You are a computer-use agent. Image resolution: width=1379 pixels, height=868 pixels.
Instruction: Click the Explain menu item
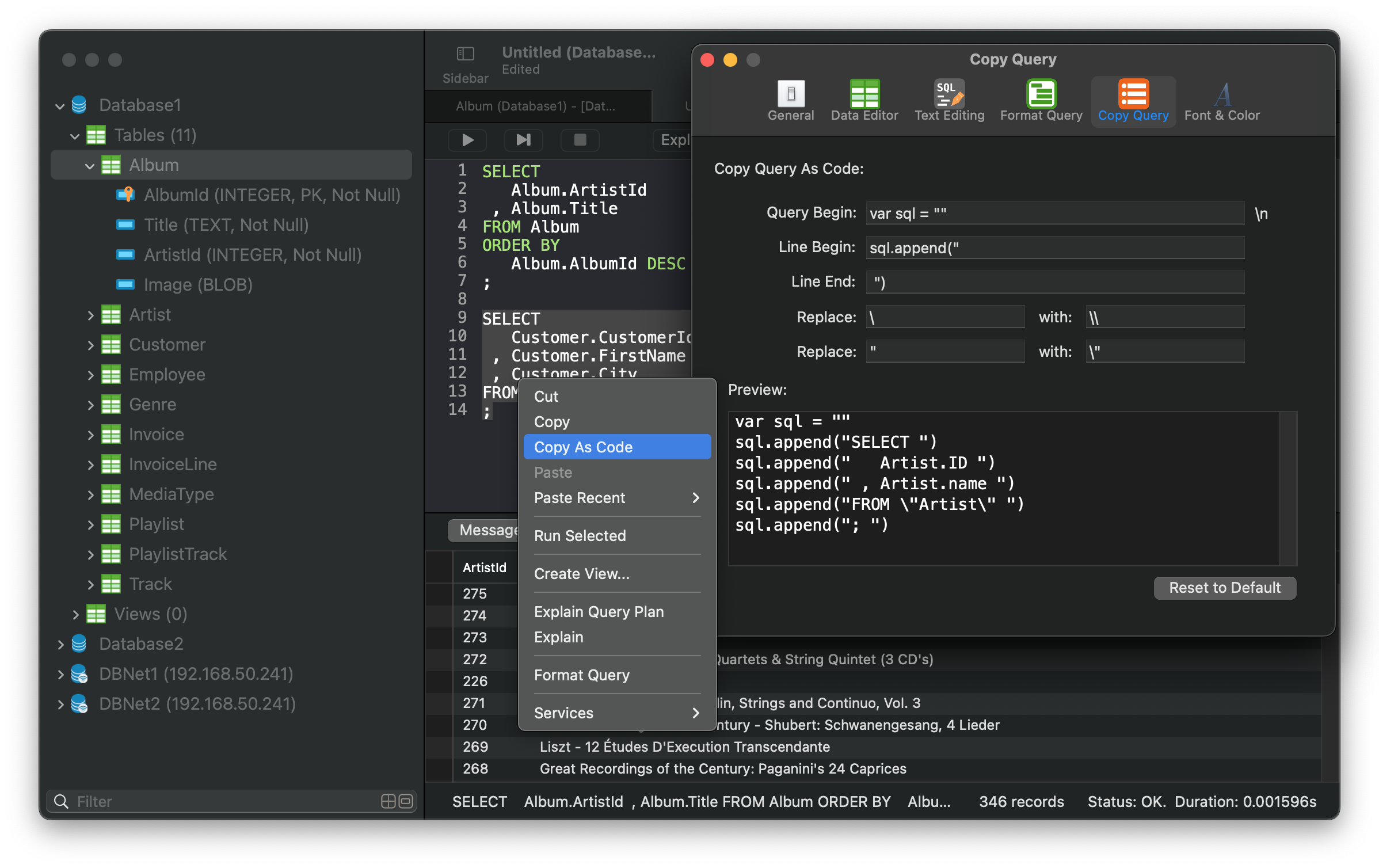click(x=557, y=636)
